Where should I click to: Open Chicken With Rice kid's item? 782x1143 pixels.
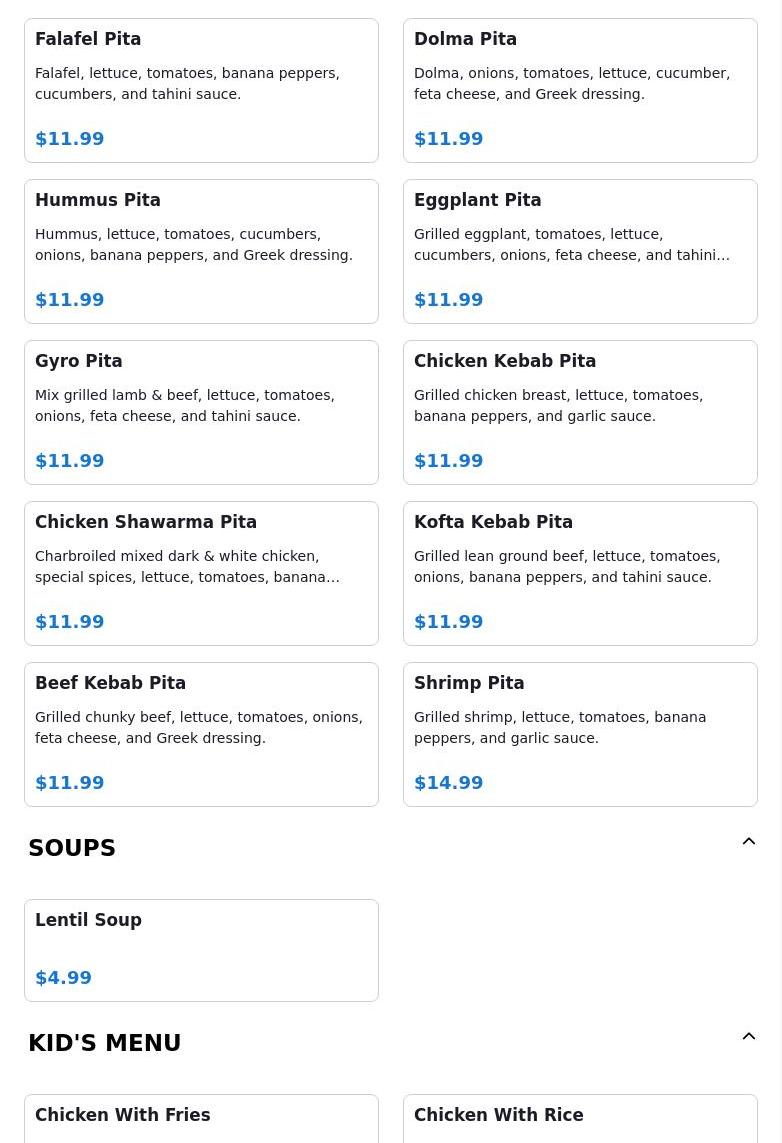click(580, 1118)
